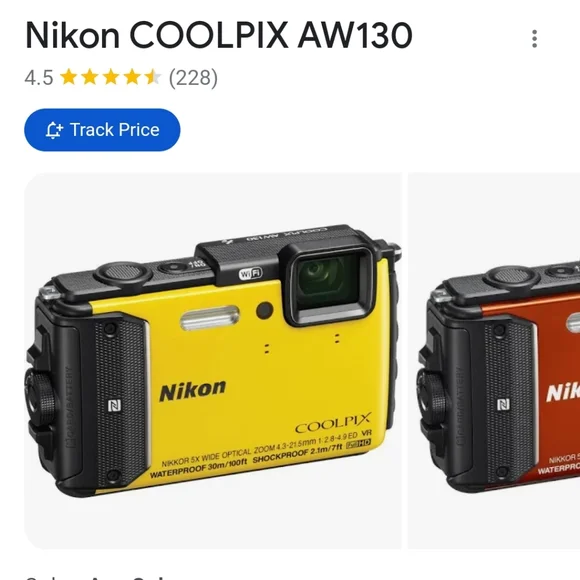
Task: Click the Nikon COOLPIX AW130 title
Action: (219, 35)
